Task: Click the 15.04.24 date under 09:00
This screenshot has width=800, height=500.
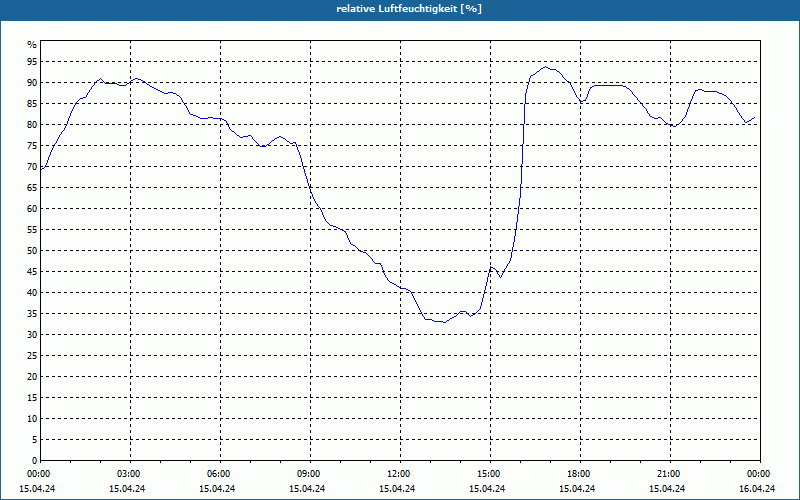Action: [307, 489]
